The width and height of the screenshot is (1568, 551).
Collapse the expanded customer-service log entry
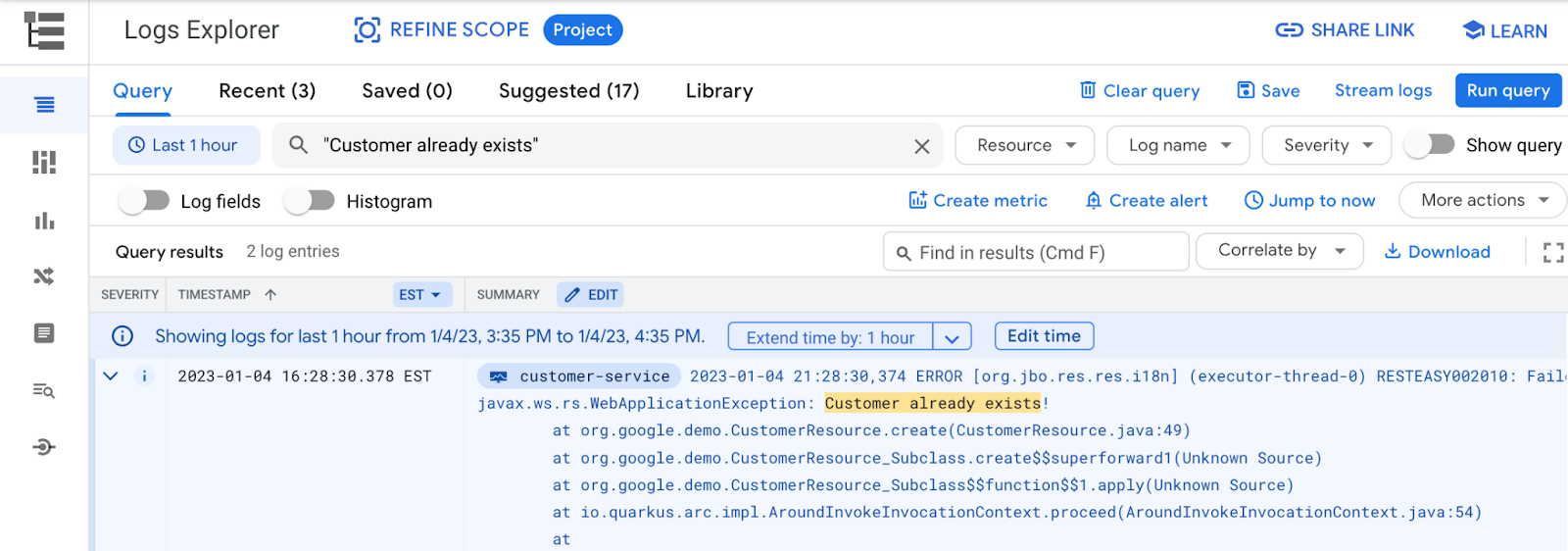[111, 376]
